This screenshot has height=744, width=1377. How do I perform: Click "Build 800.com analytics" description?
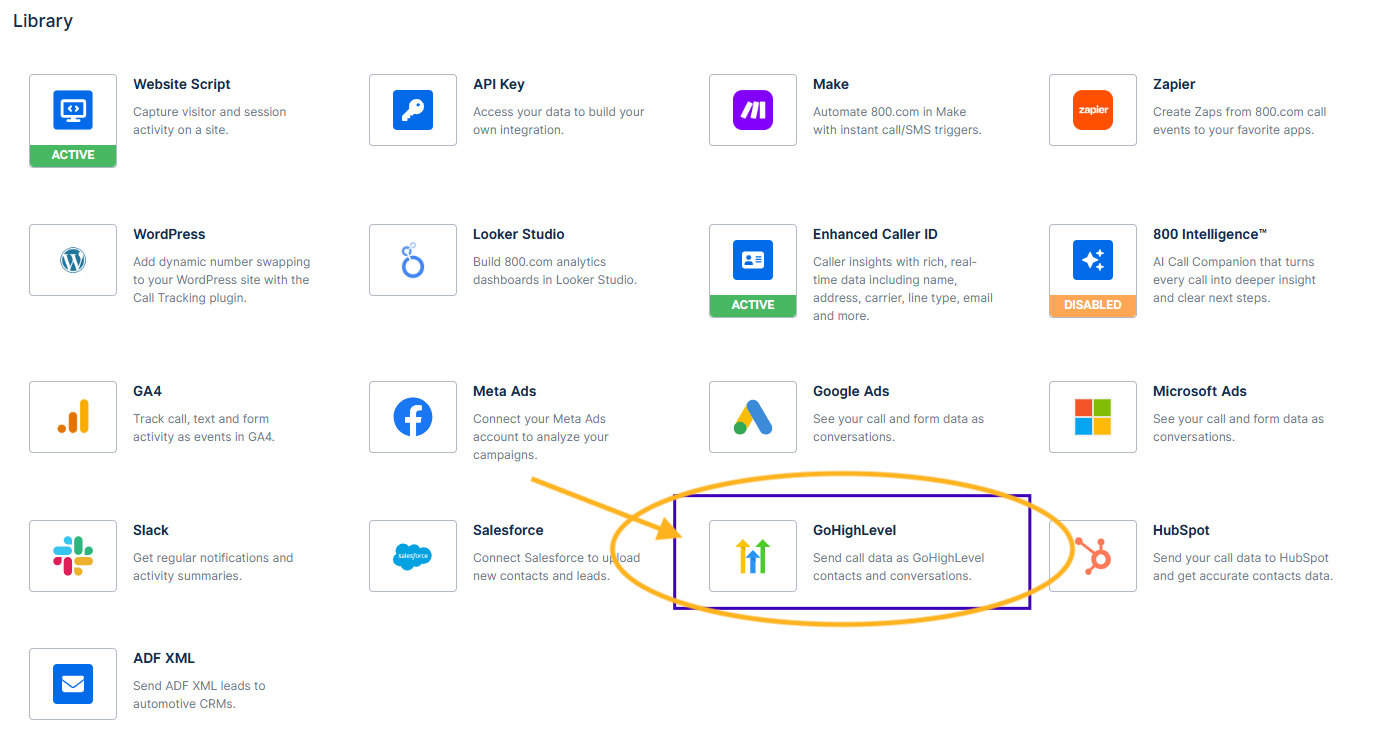540,262
